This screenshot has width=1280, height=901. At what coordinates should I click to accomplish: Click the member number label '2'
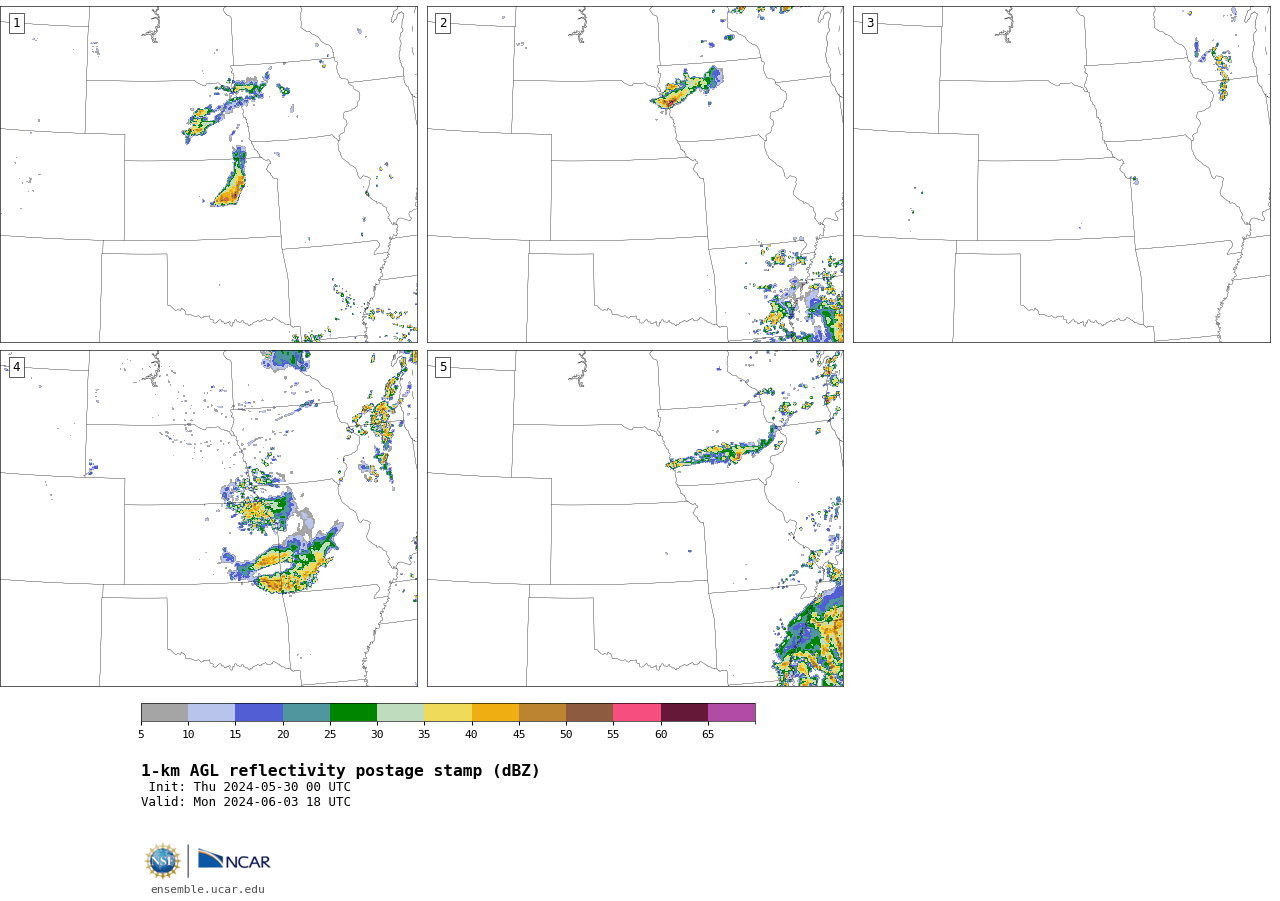[443, 23]
